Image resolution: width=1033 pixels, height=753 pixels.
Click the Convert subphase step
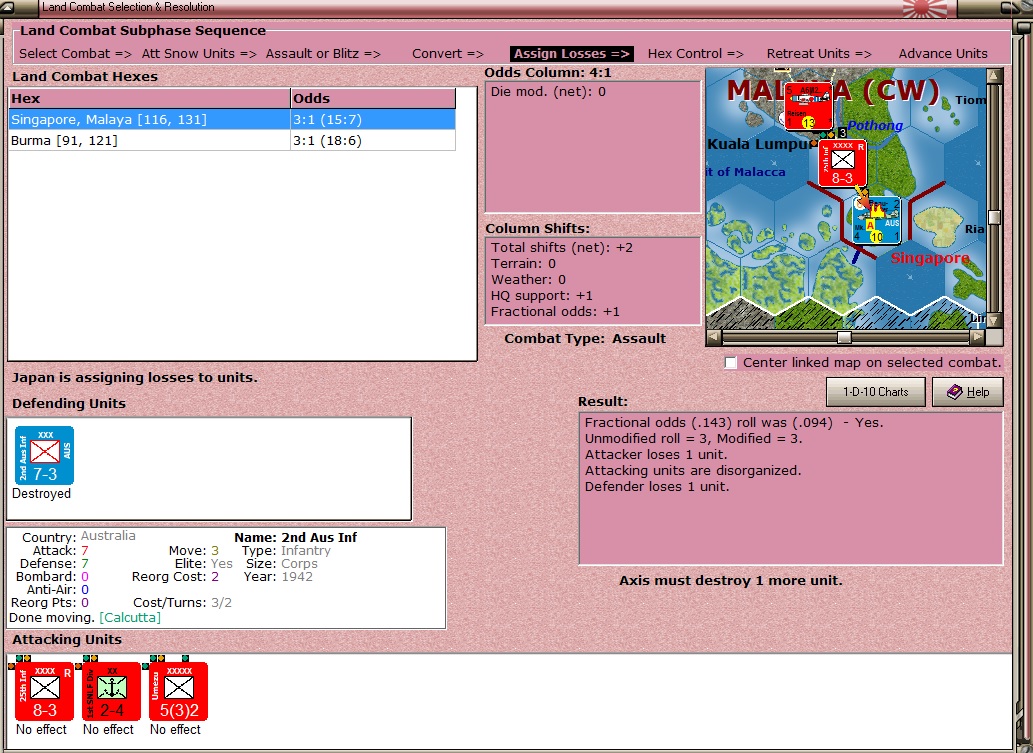click(448, 53)
